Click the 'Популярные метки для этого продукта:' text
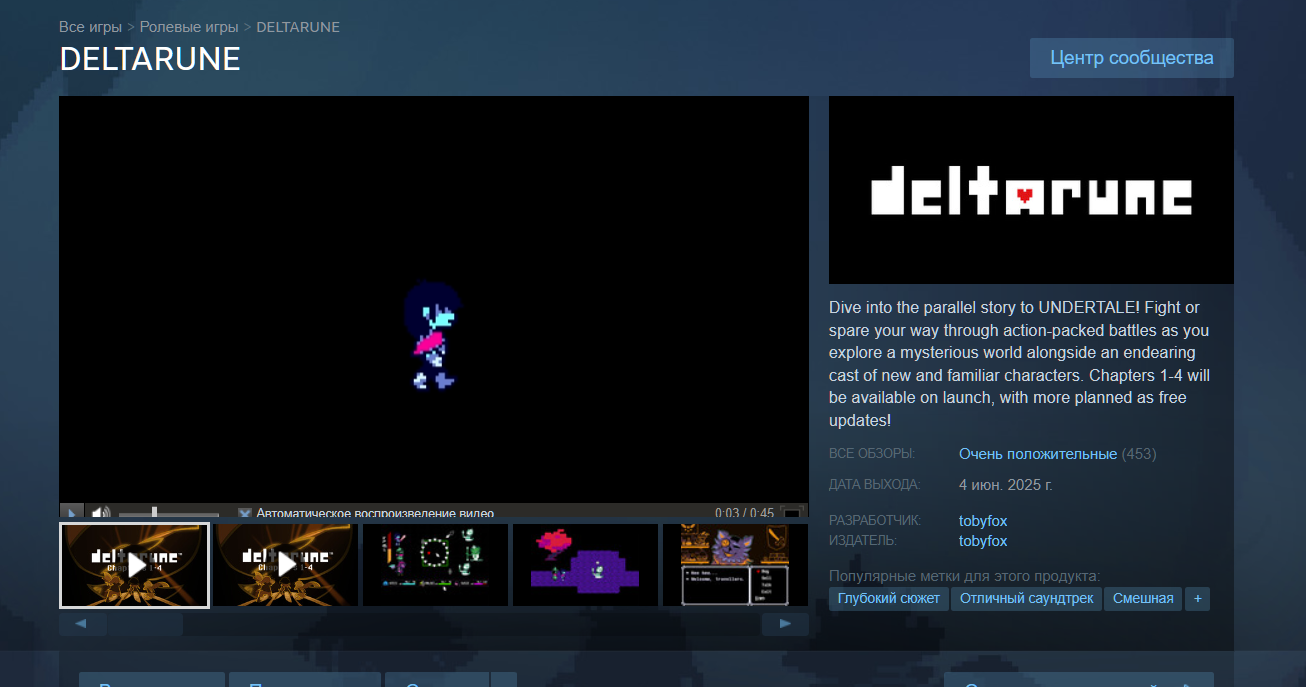Viewport: 1306px width, 687px height. [x=964, y=576]
